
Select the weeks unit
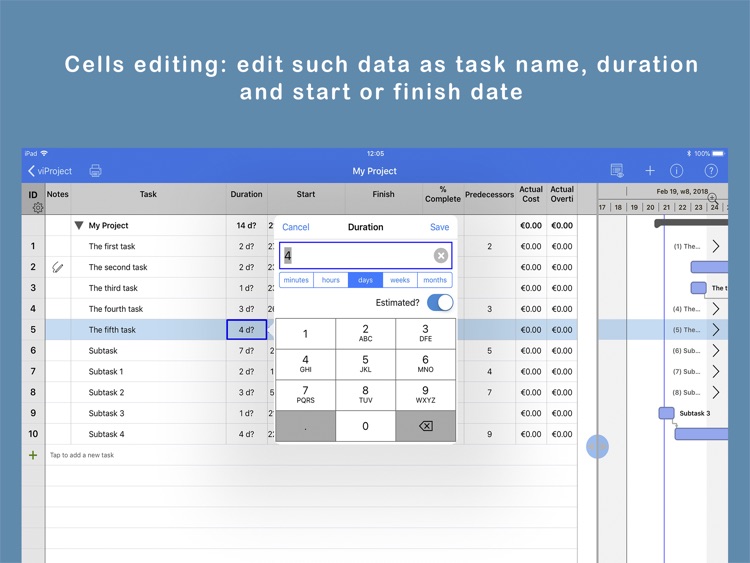point(400,280)
